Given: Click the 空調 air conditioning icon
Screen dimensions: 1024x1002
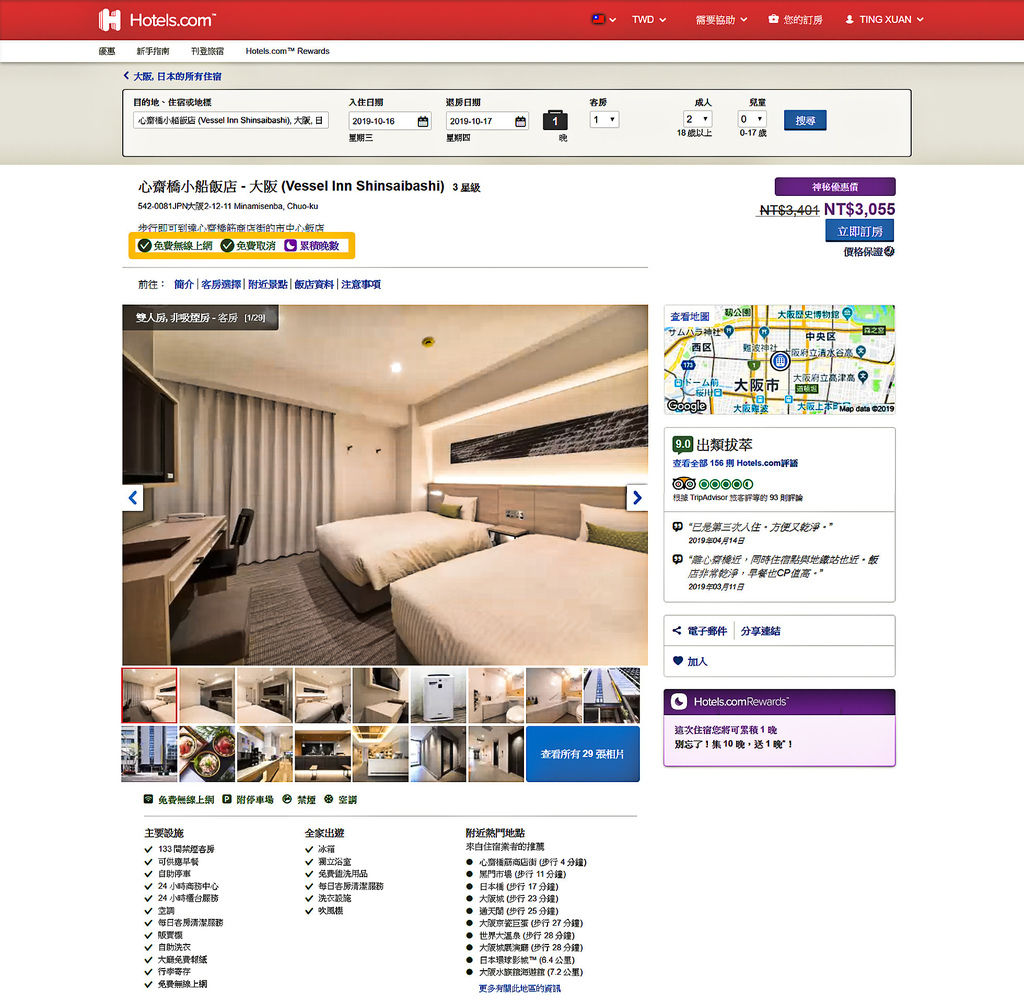Looking at the screenshot, I should pos(328,799).
